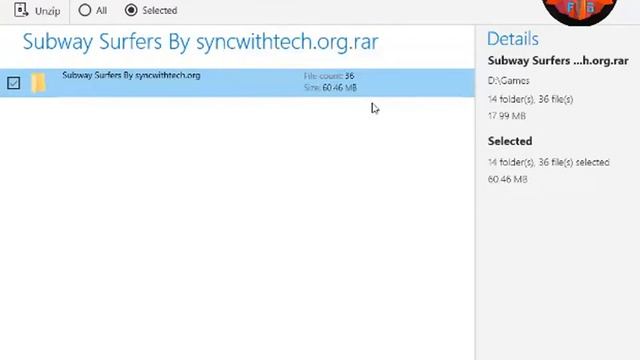Screen dimensions: 640x360
Task: Click the Selected heading in Details panel
Action: [x=510, y=141]
